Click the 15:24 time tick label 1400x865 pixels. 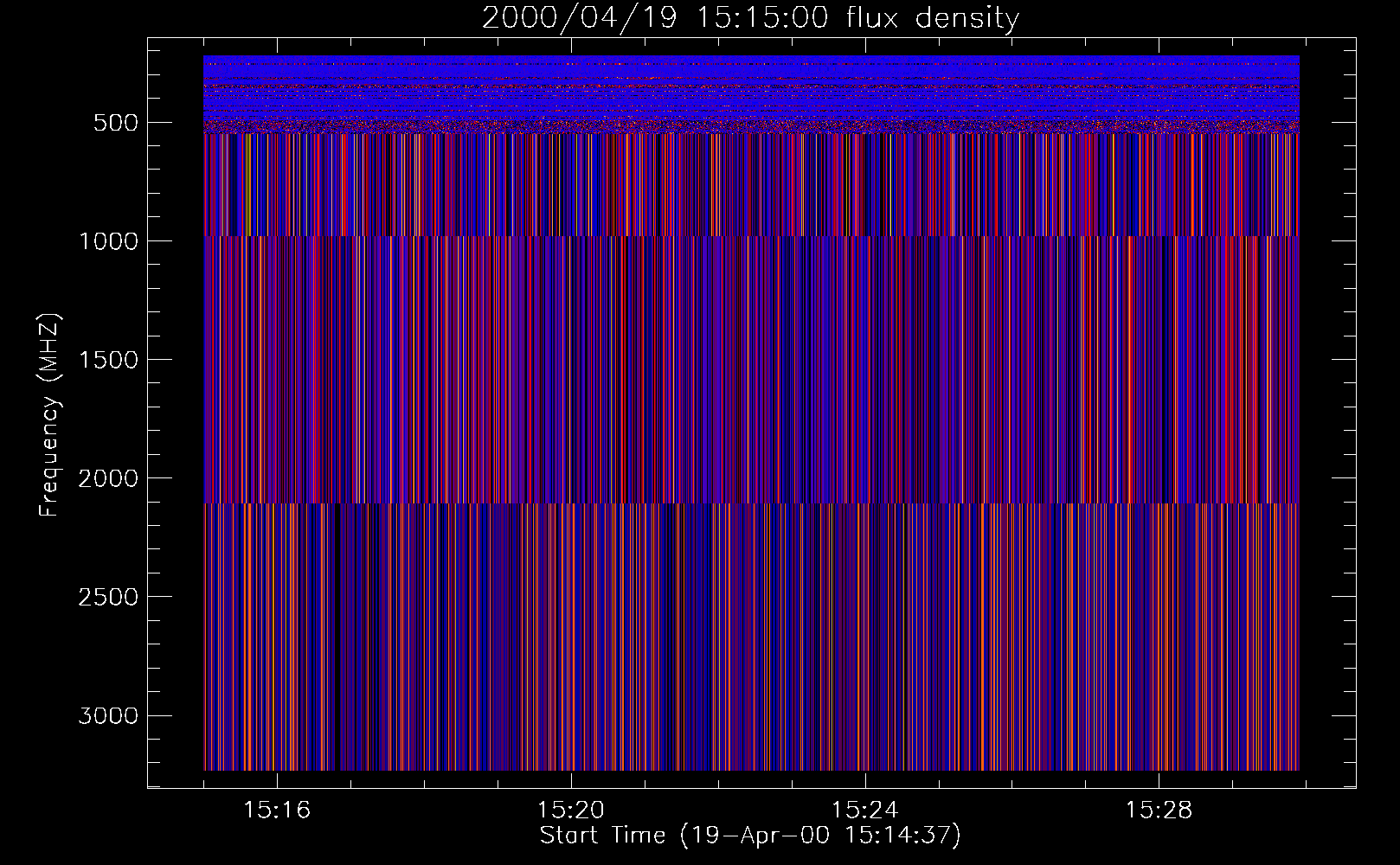[864, 810]
